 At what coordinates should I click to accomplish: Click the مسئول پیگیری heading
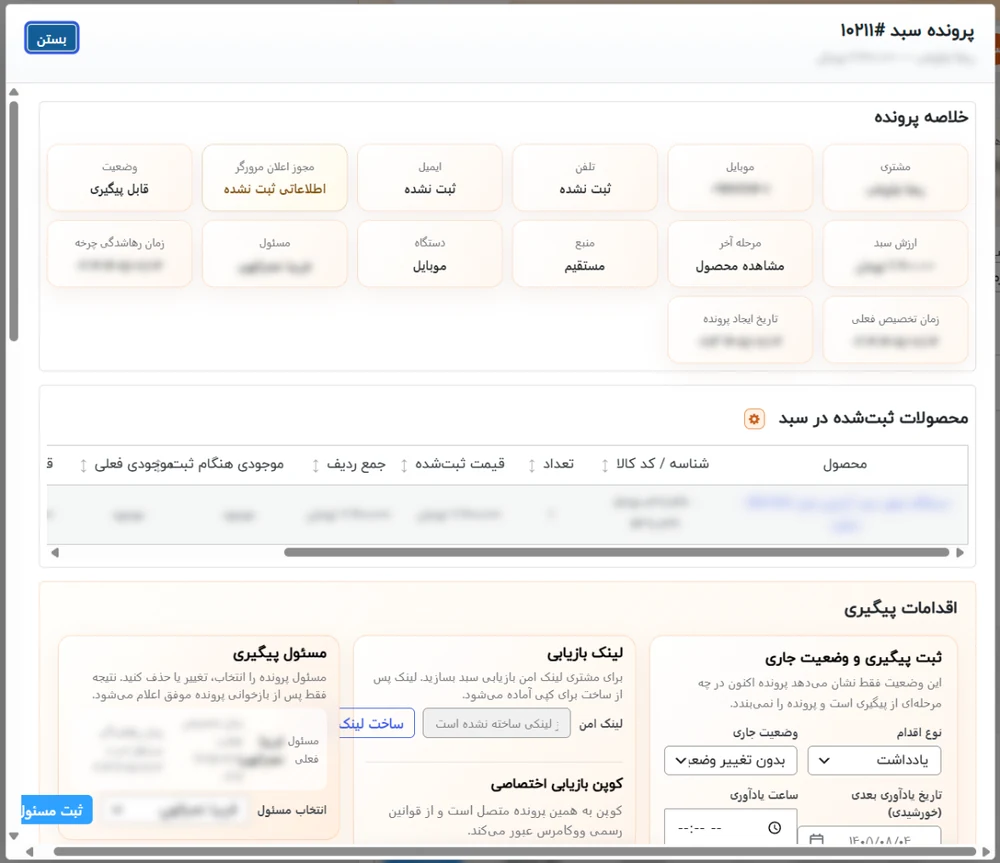pos(279,654)
